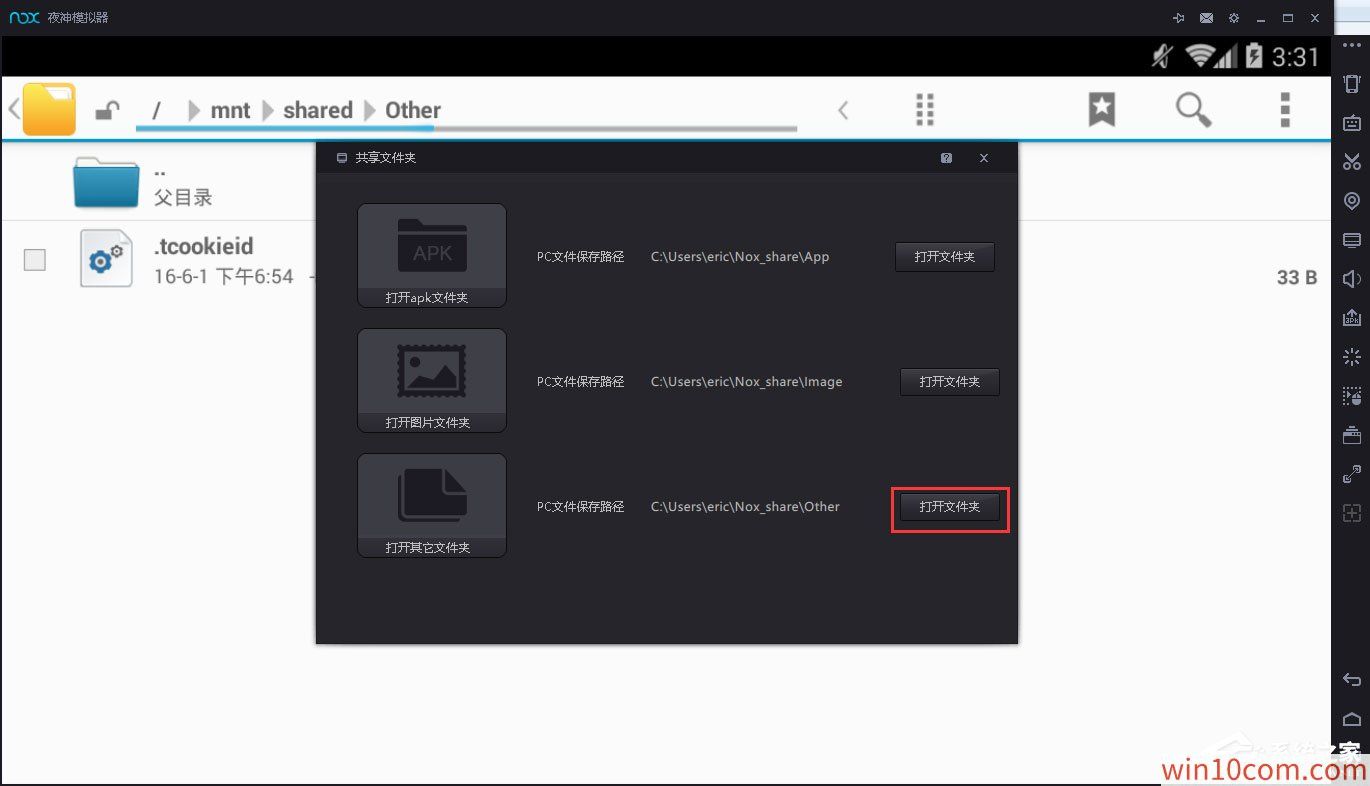Open folder for Nox_share\Image path
1370x786 pixels.
(950, 382)
